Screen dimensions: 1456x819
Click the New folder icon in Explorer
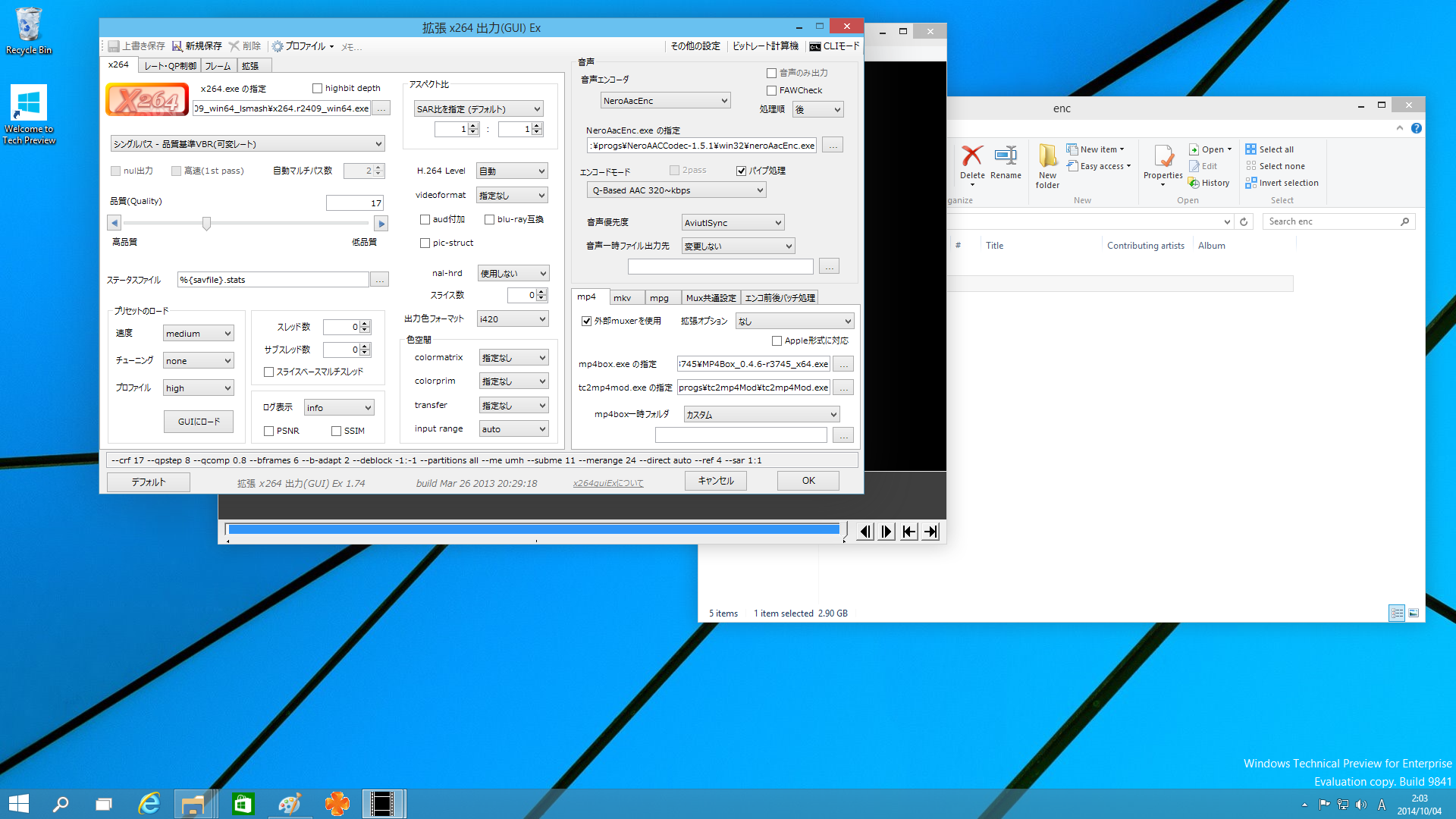pos(1048,155)
